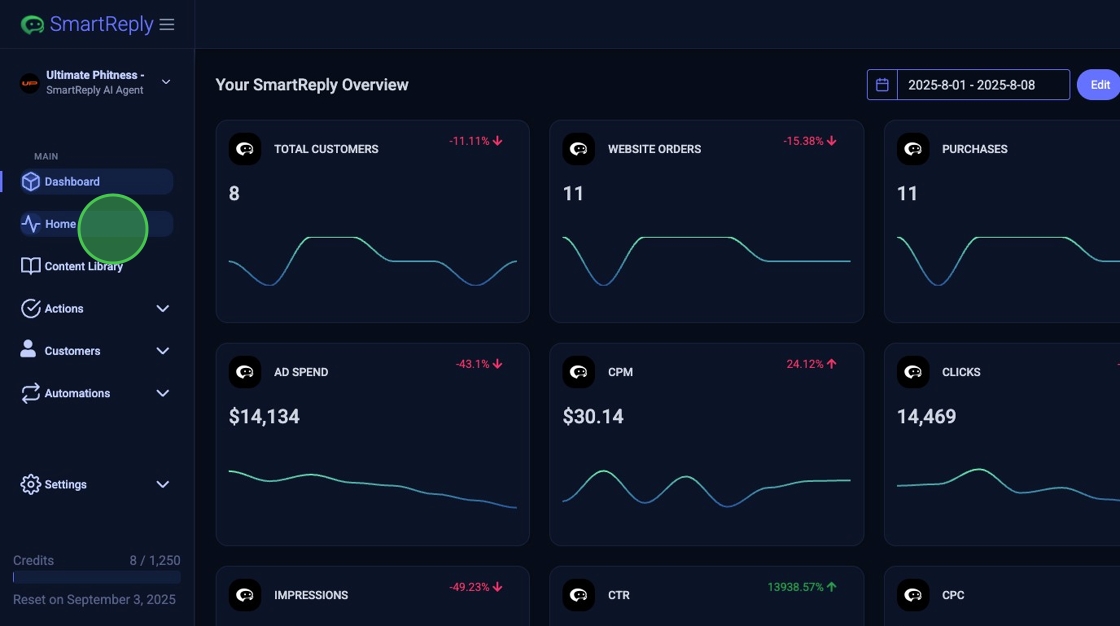Viewport: 1120px width, 626px height.
Task: Click the Website Orders card icon
Action: pyautogui.click(x=579, y=149)
